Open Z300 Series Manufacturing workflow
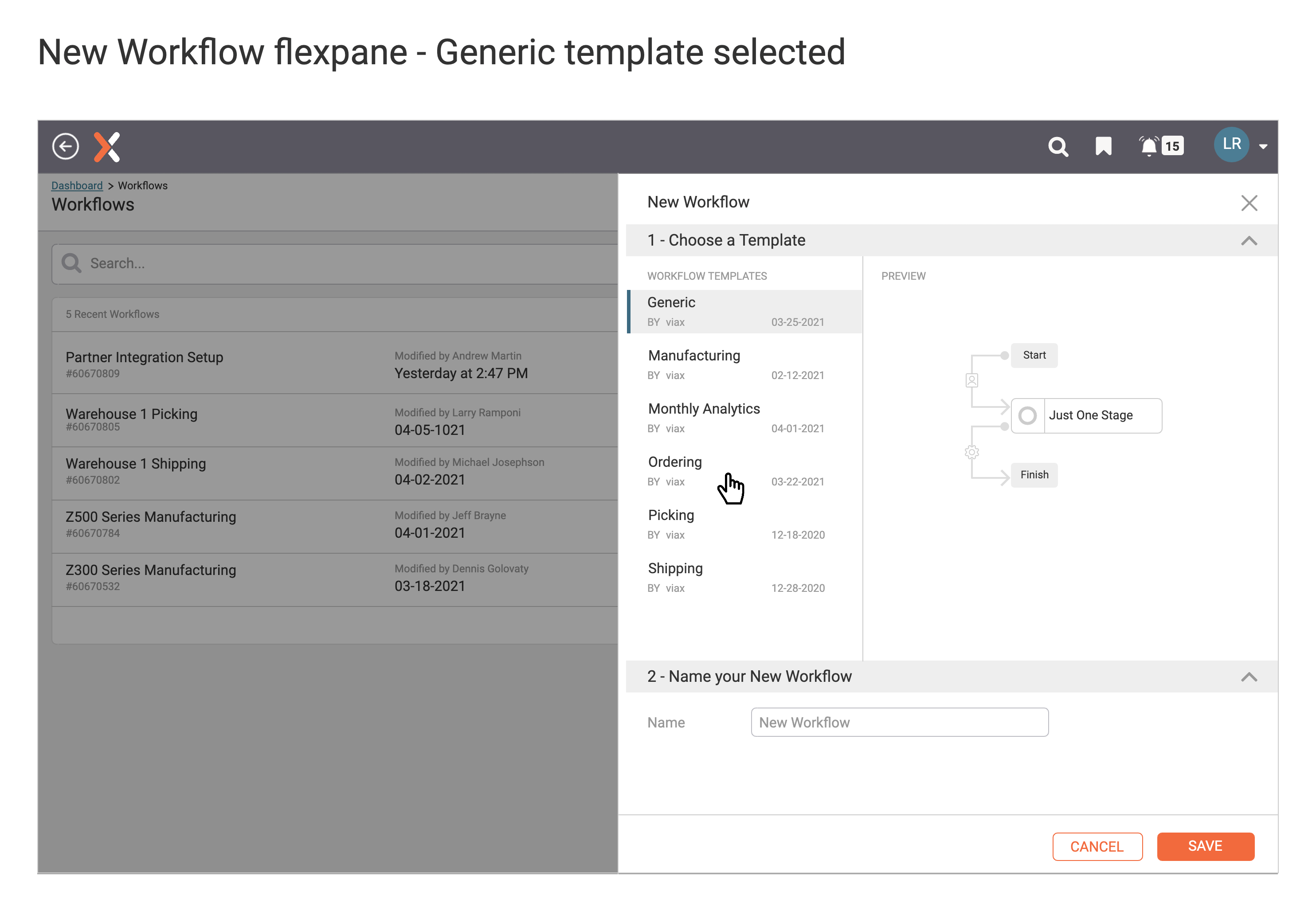The image size is (1316, 923). [335, 580]
